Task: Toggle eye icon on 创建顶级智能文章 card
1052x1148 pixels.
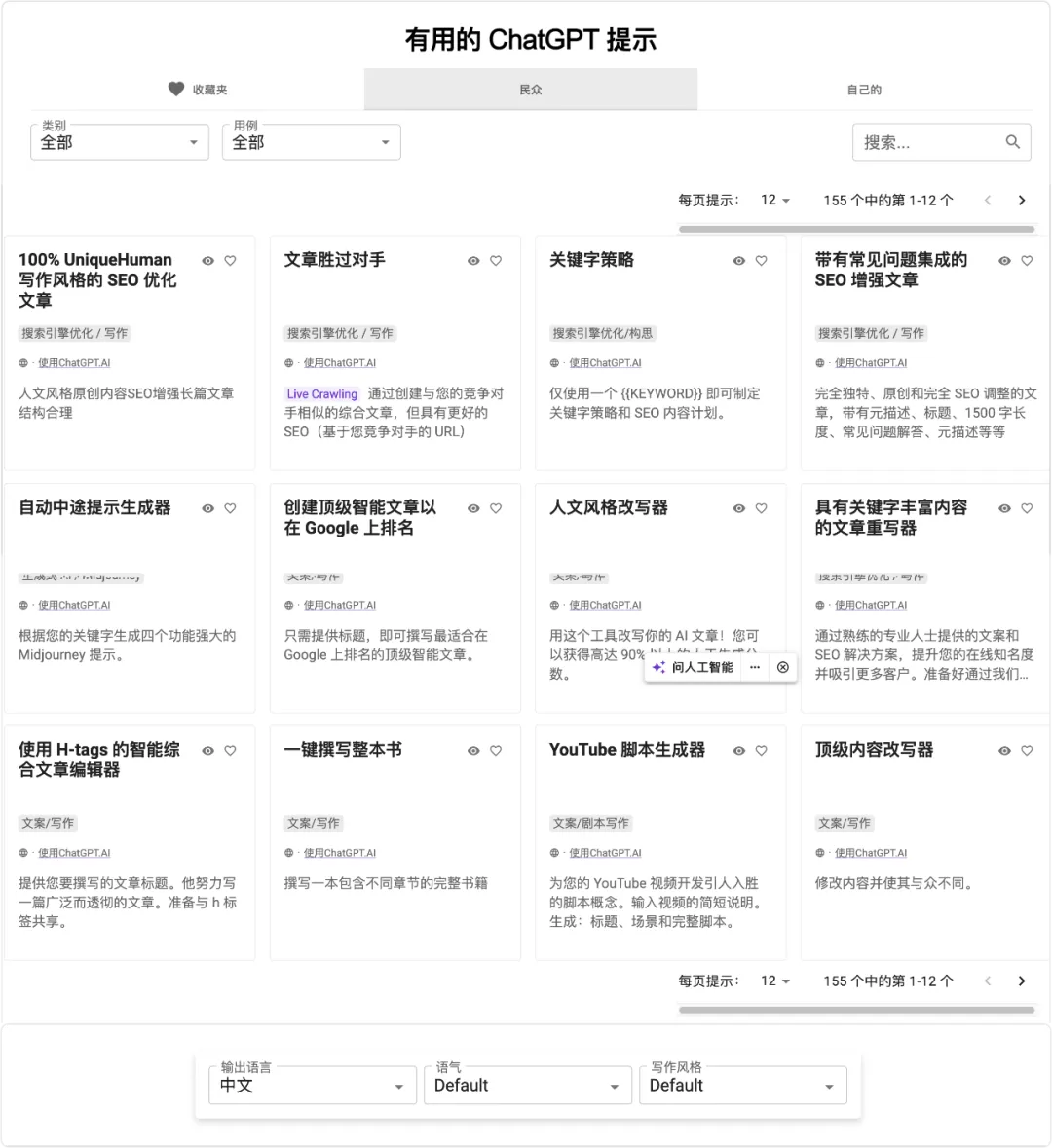Action: pos(473,508)
